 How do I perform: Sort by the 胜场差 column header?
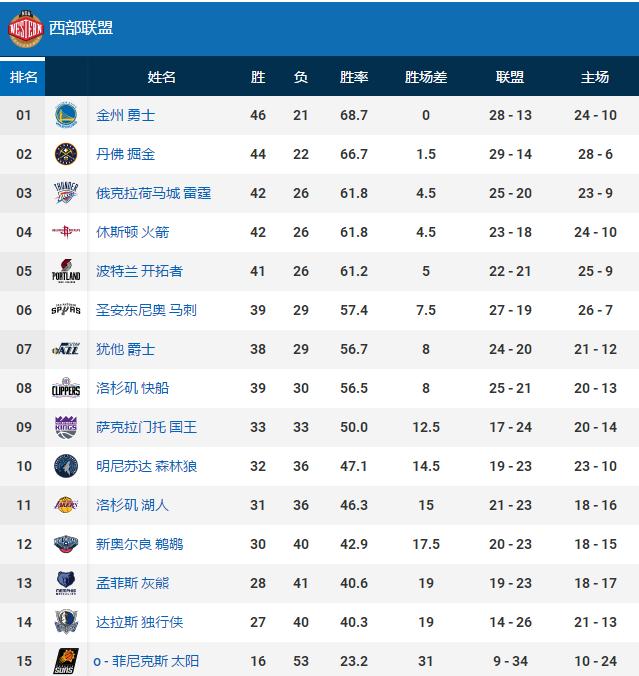click(x=426, y=77)
